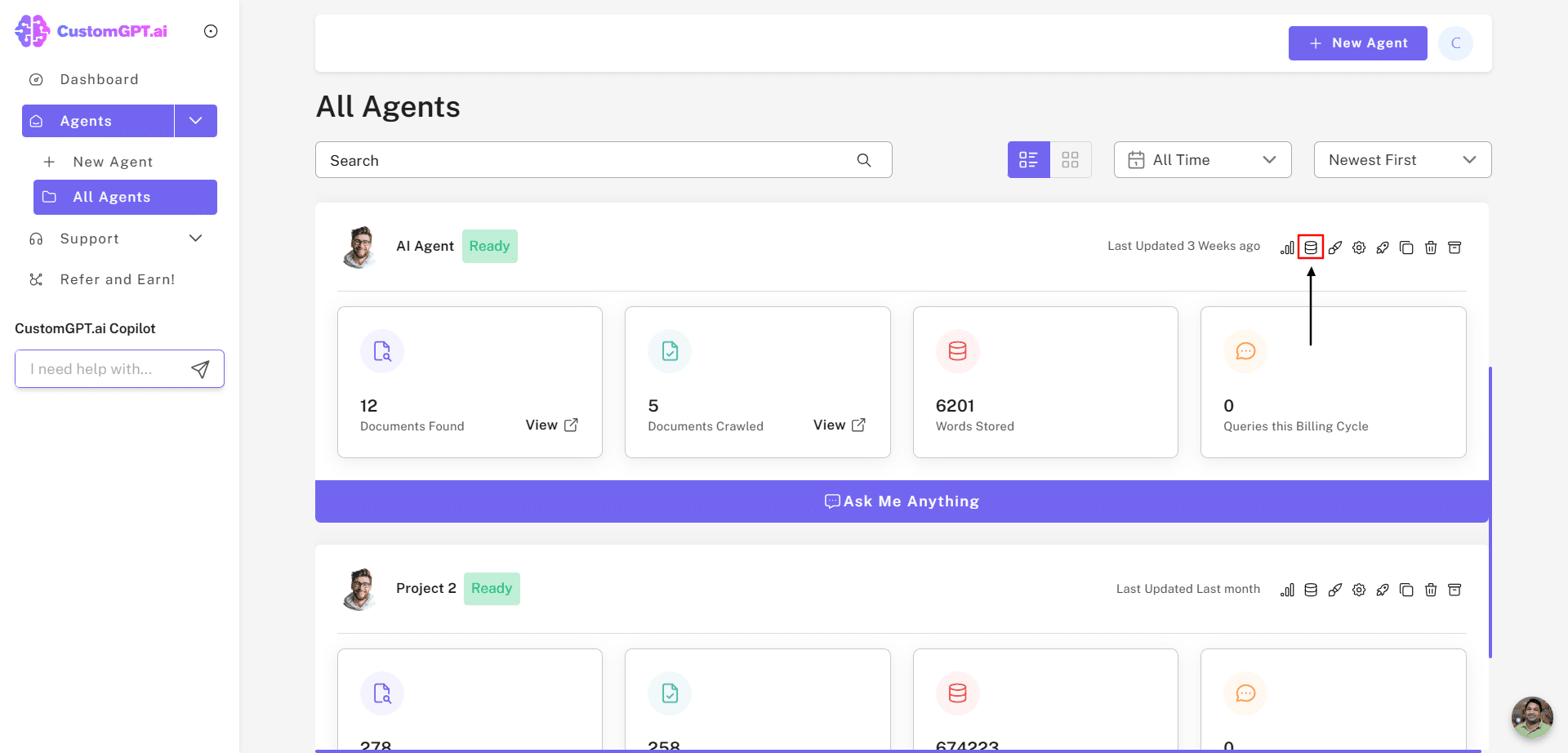The height and width of the screenshot is (753, 1568).
Task: Send the Copilot message with paper plane icon
Action: 200,369
